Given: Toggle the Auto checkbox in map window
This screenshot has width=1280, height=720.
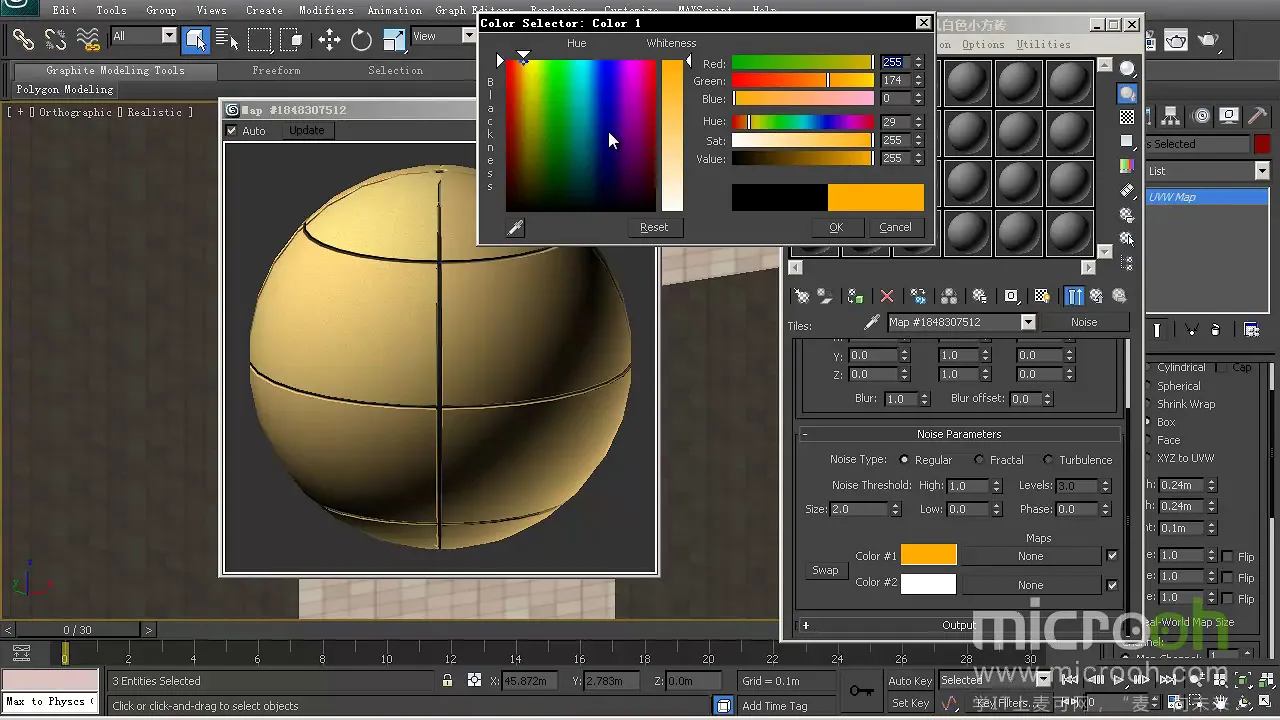Looking at the screenshot, I should pyautogui.click(x=232, y=131).
